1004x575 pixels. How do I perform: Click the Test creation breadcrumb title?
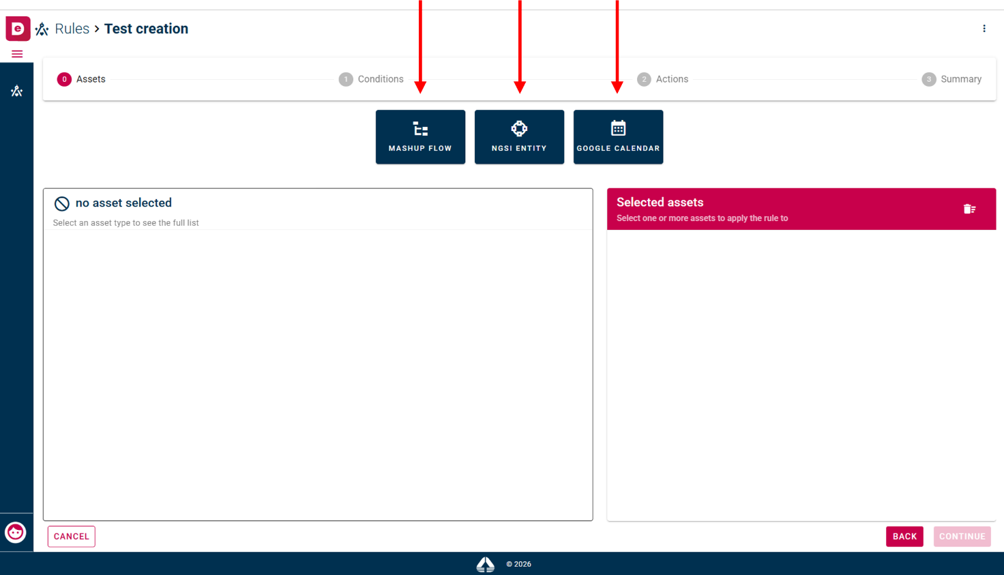tap(146, 29)
